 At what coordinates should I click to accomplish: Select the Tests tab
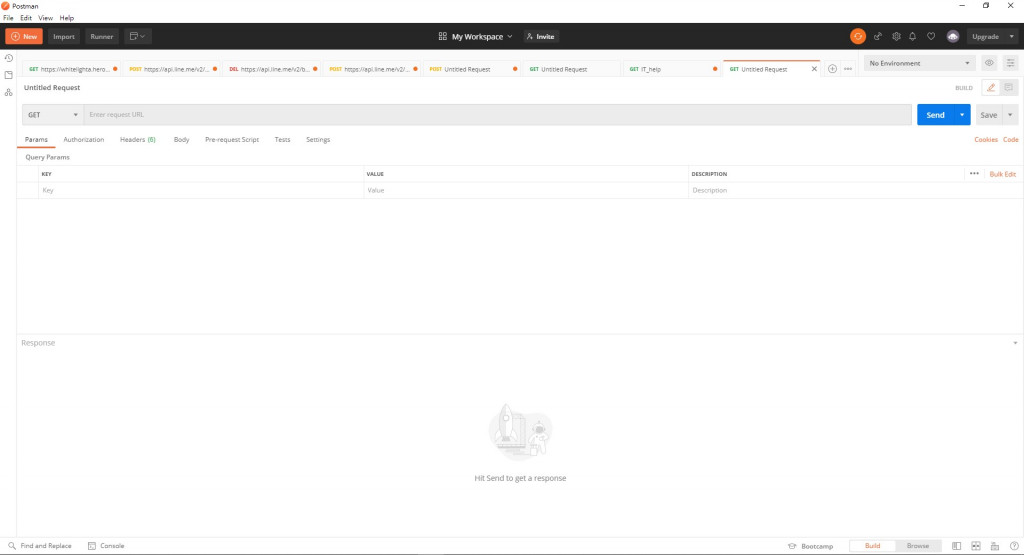pos(282,140)
